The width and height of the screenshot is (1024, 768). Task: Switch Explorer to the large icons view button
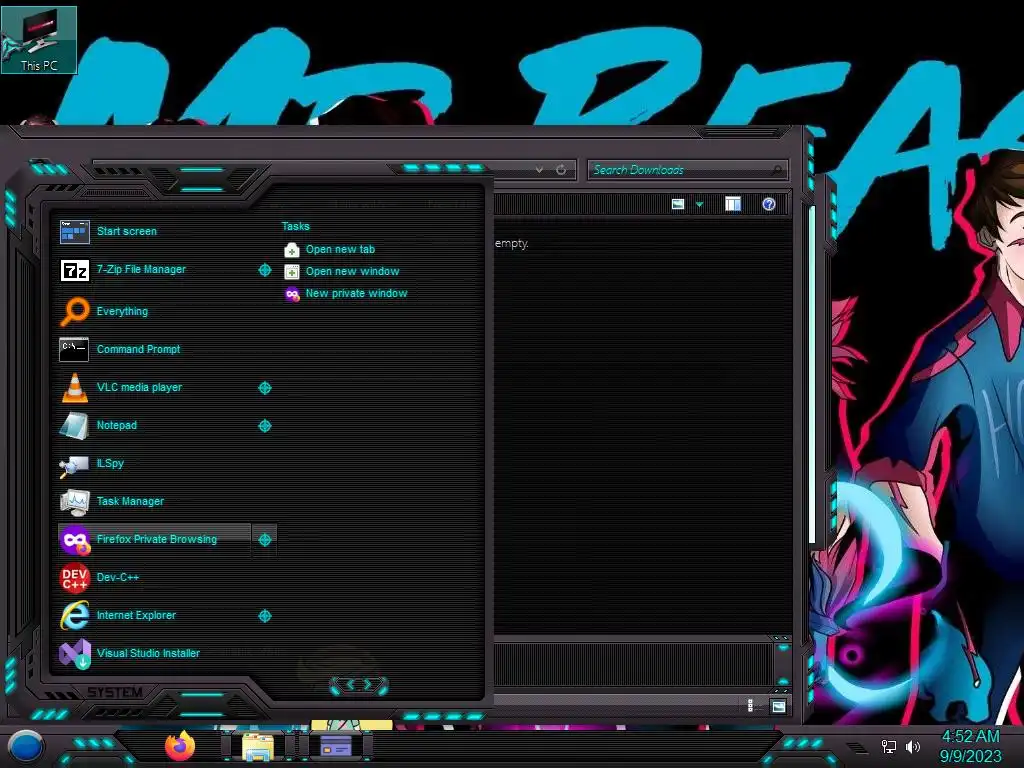point(778,706)
